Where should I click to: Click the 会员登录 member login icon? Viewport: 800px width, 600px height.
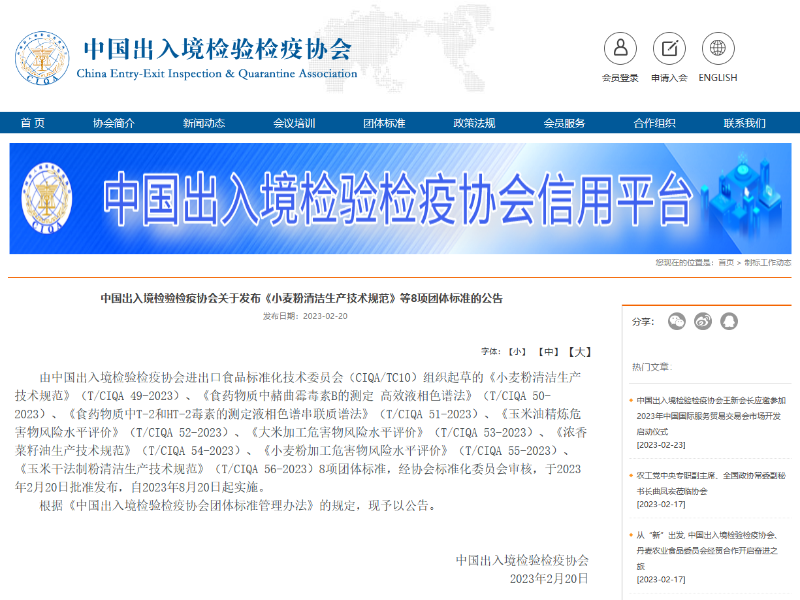click(x=620, y=49)
